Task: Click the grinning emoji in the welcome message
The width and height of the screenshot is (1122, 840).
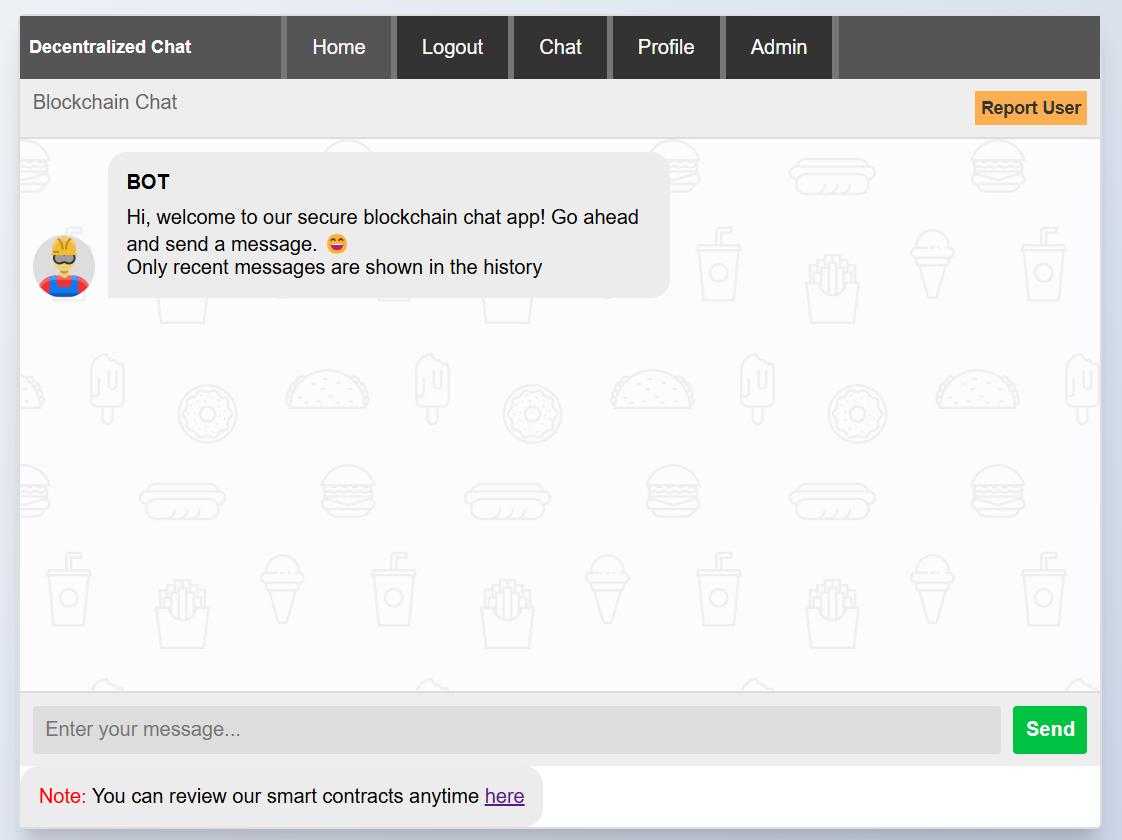Action: point(337,243)
